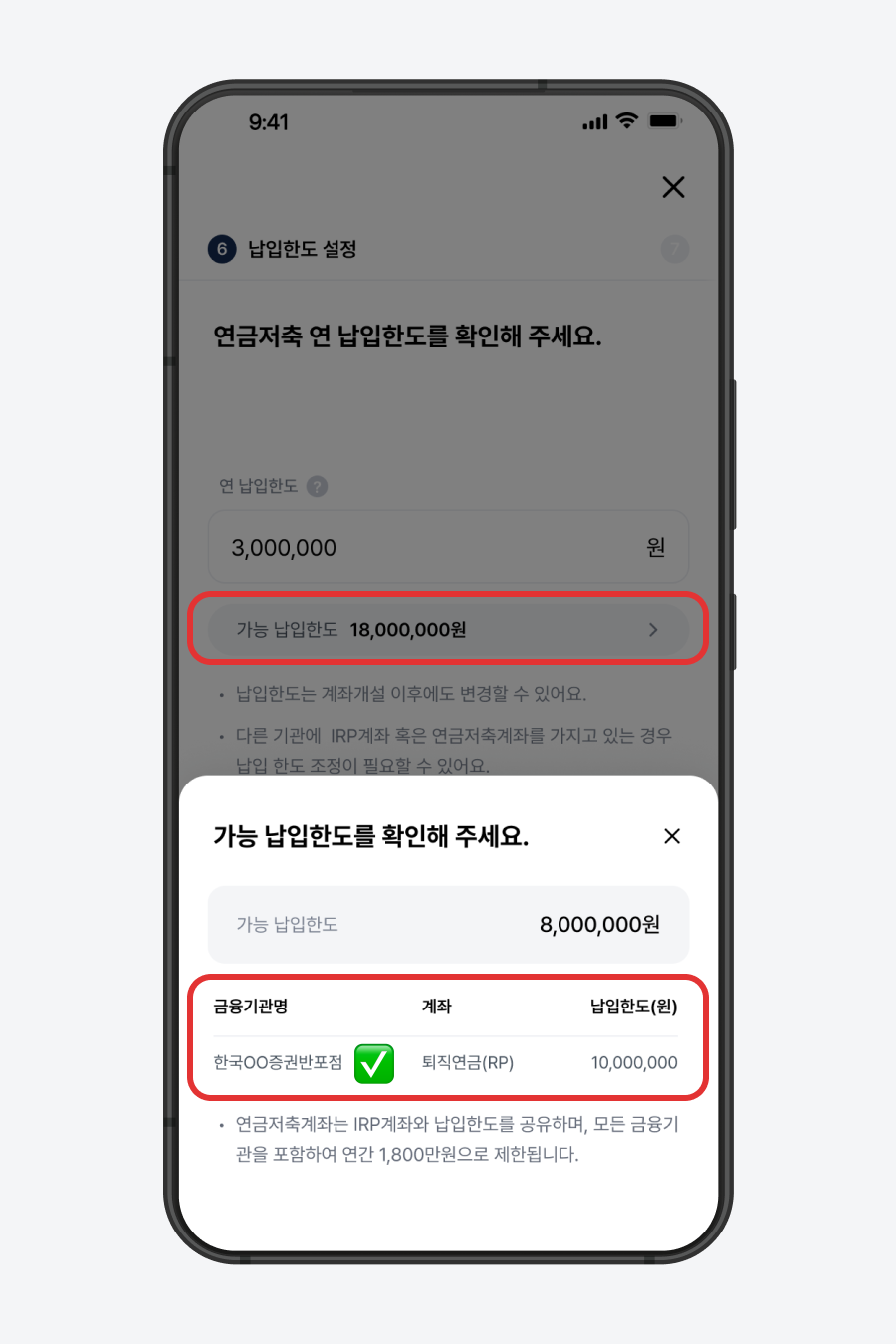Screen dimensions: 896x1344
Task: Tap the 금융기관명 column header
Action: [251, 1007]
